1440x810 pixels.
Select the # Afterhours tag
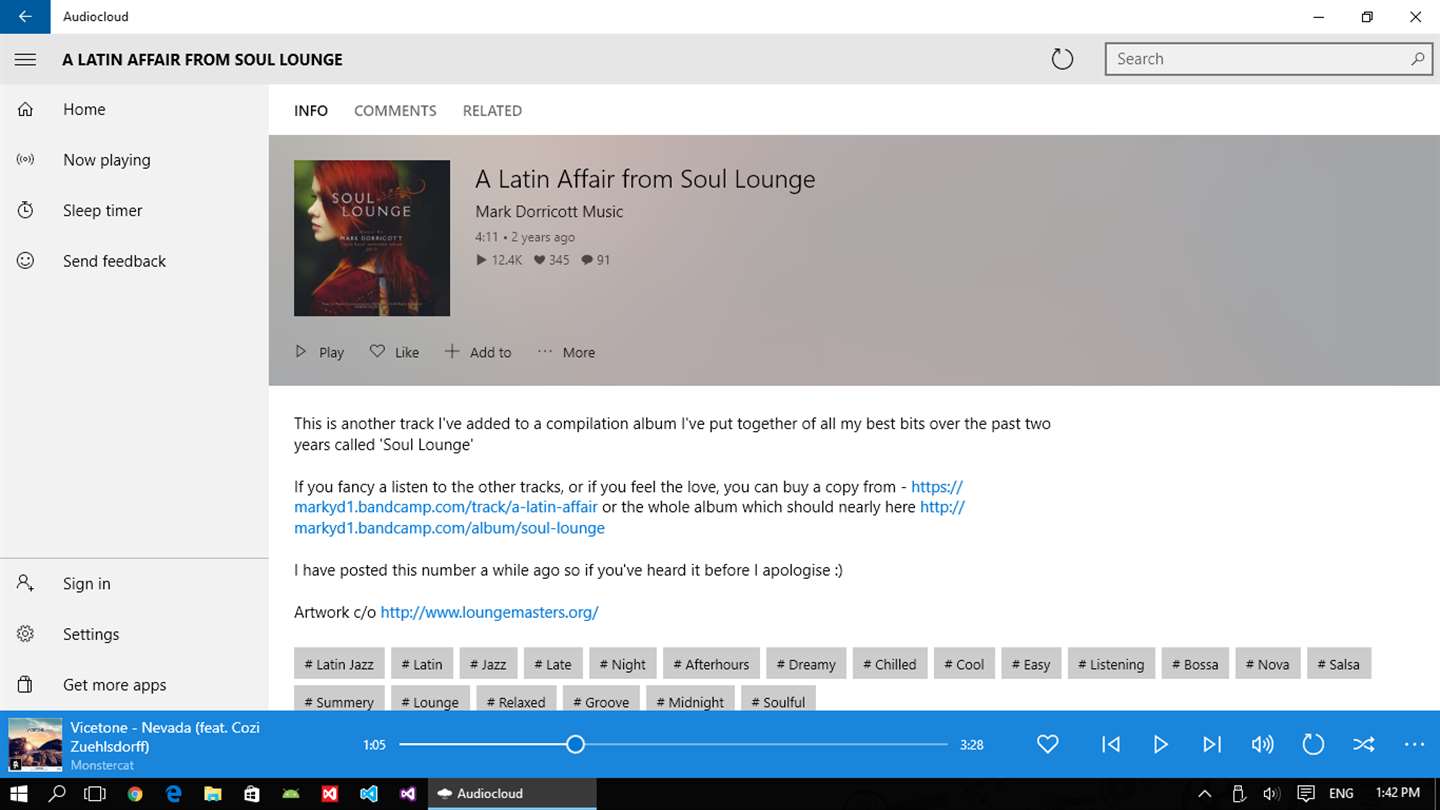(711, 664)
